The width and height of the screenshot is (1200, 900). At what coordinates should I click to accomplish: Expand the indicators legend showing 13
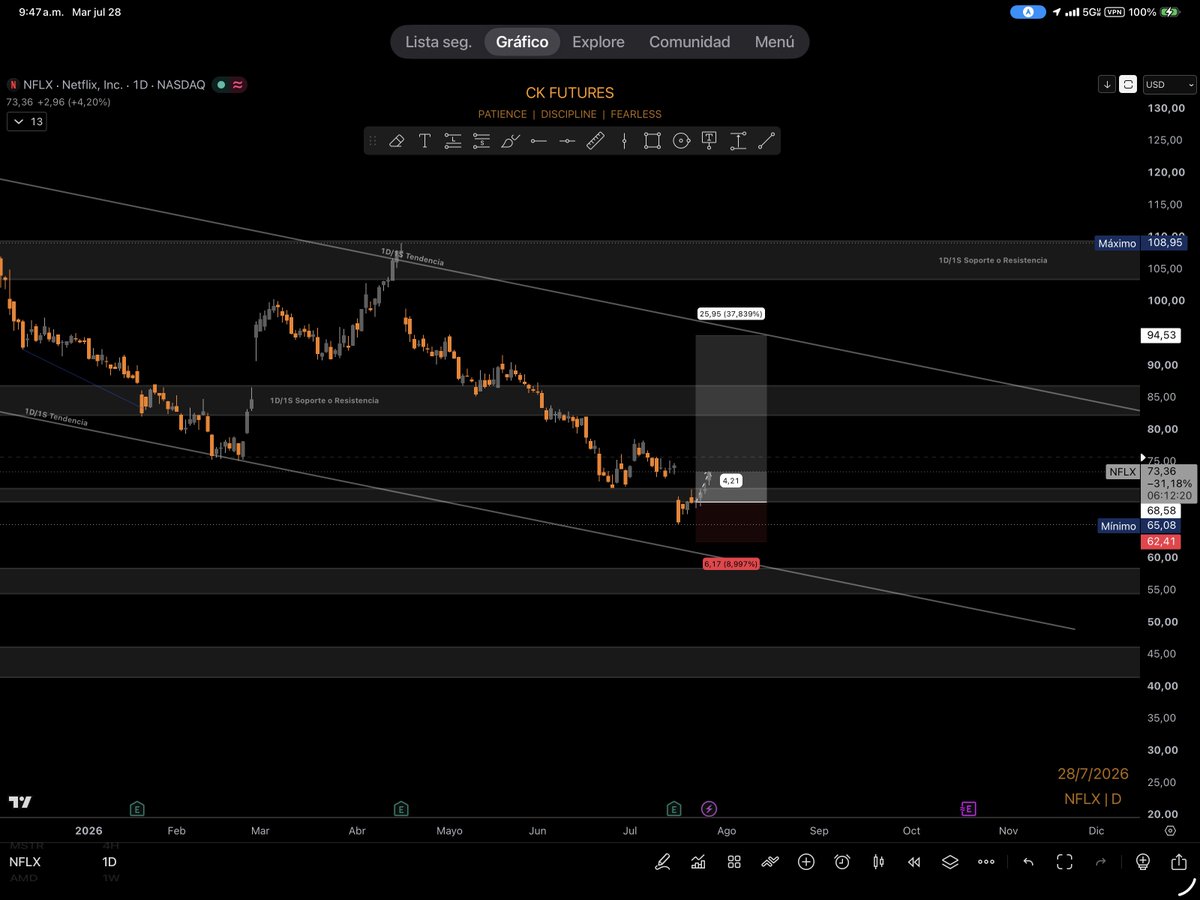(26, 122)
